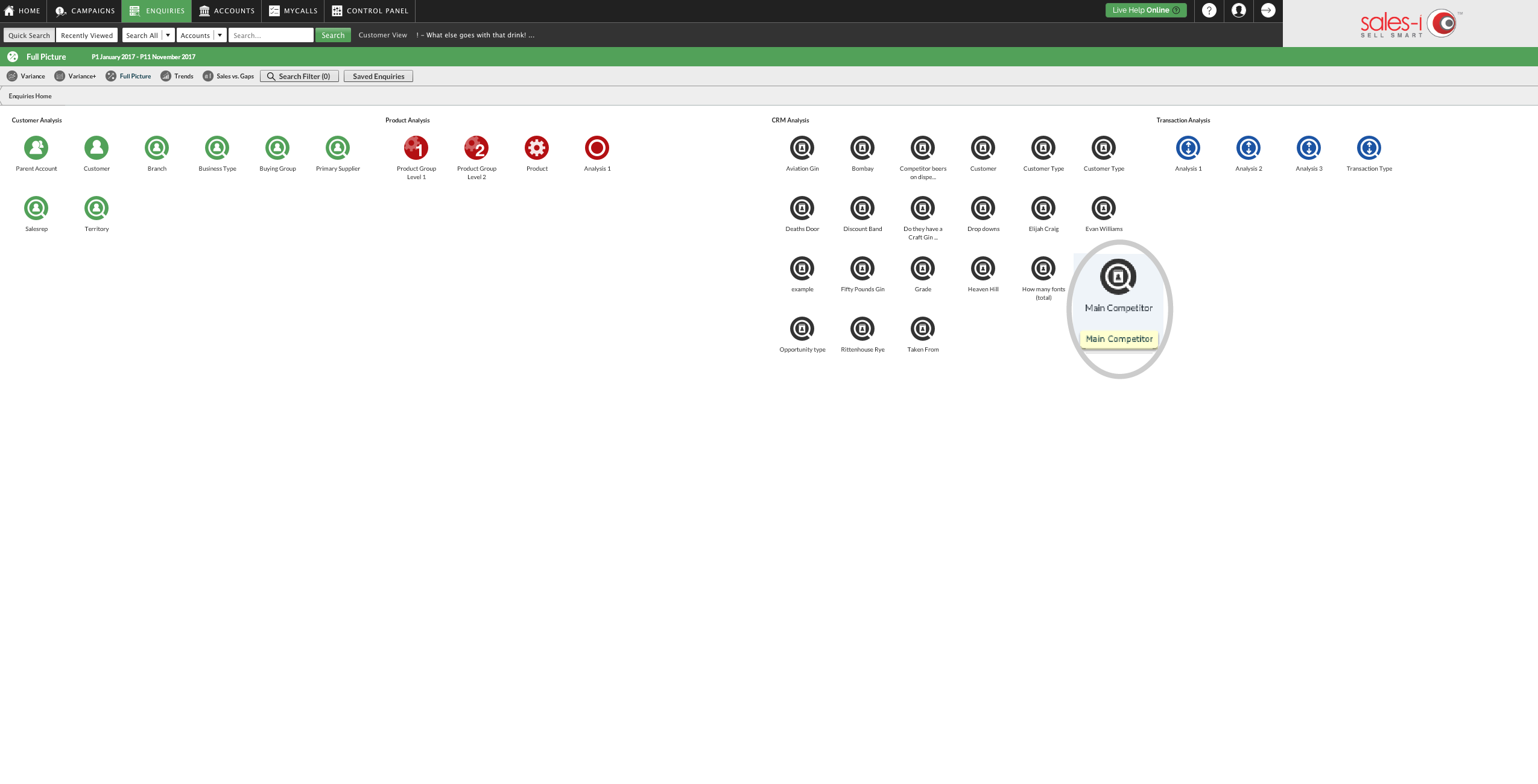This screenshot has height=784, width=1538.
Task: Select the Main Competitor CRM icon
Action: pos(1118,275)
